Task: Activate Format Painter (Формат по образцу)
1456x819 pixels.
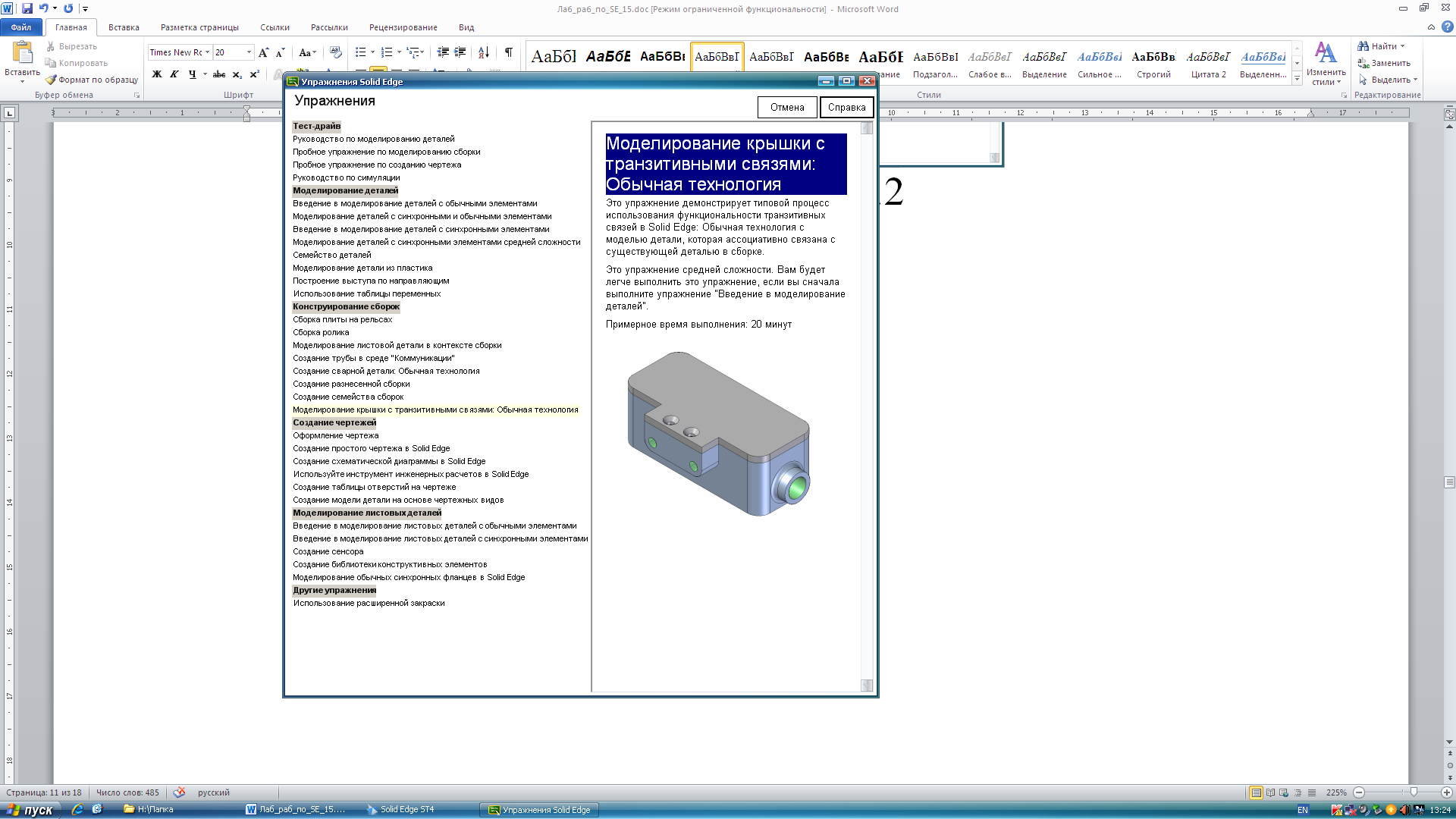Action: pos(91,80)
